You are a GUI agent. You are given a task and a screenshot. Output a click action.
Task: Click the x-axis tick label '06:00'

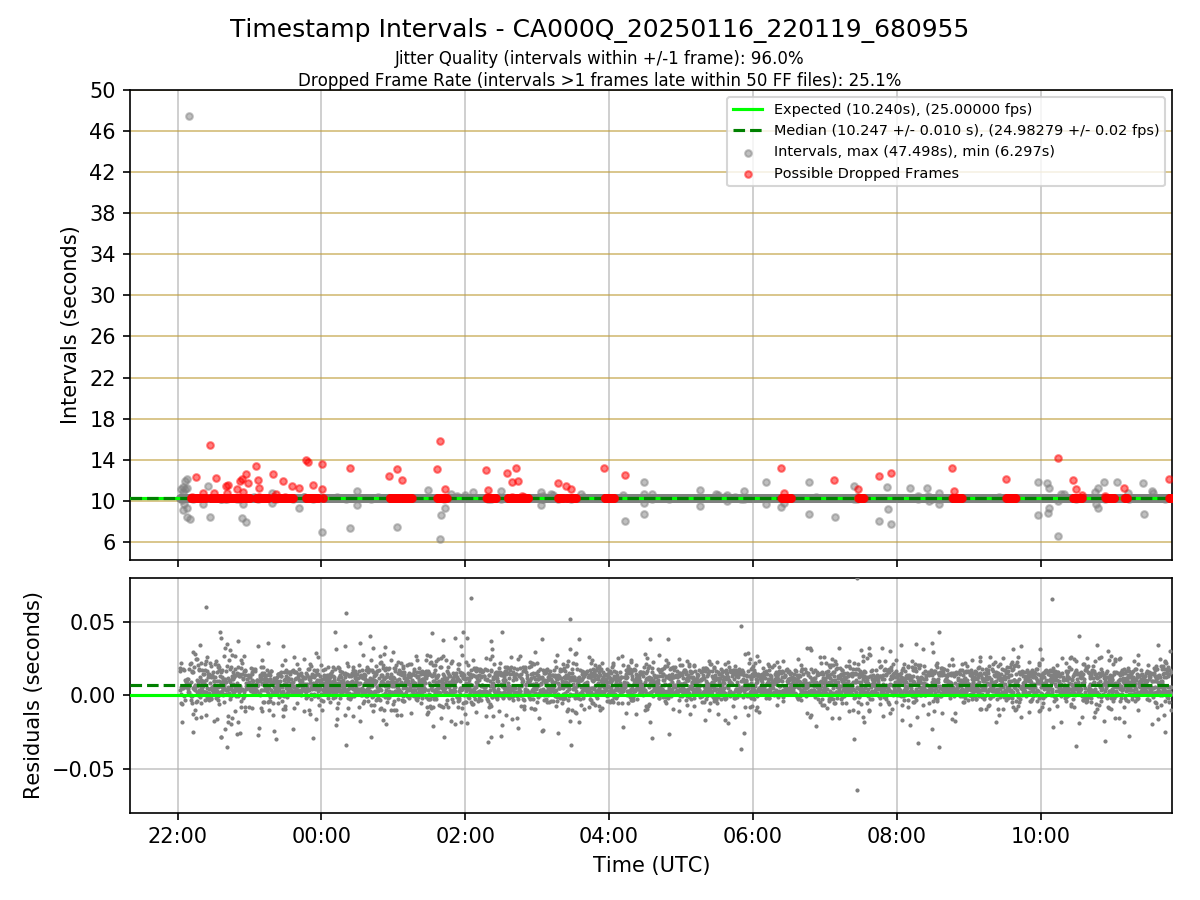753,834
